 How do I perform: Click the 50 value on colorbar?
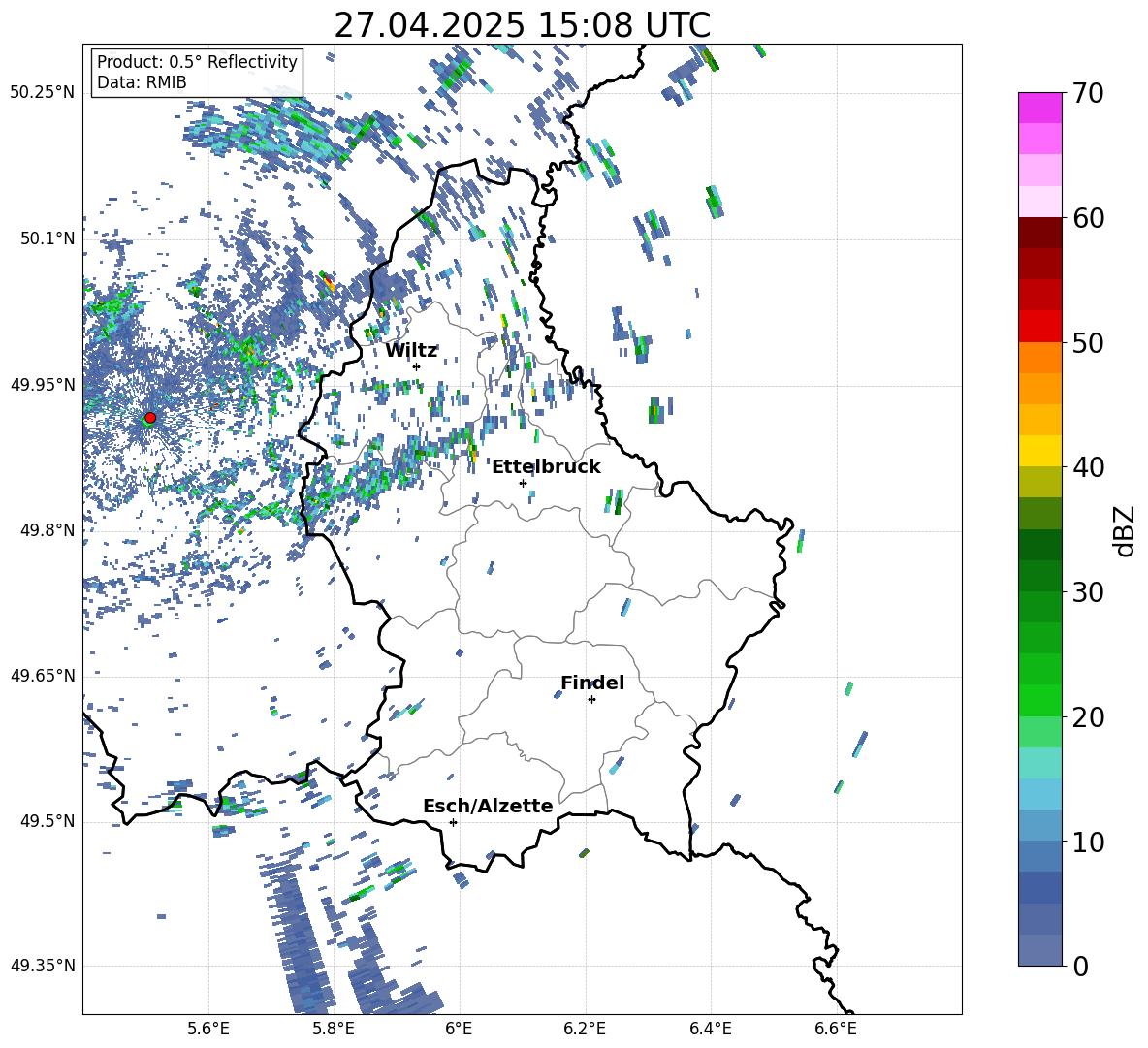pyautogui.click(x=1088, y=342)
